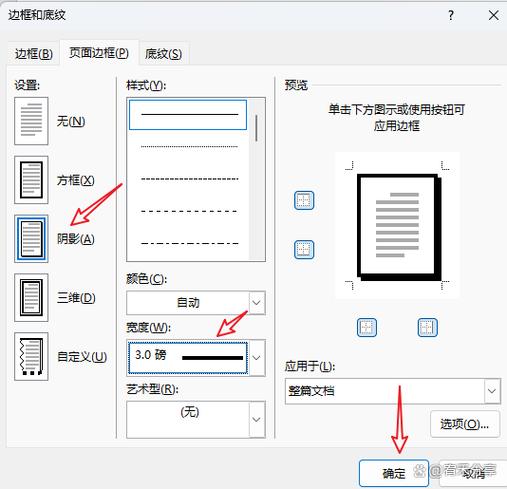Viewport: 507px width, 489px height.
Task: Pick the 三维(D) 3D border icon
Action: tap(31, 298)
